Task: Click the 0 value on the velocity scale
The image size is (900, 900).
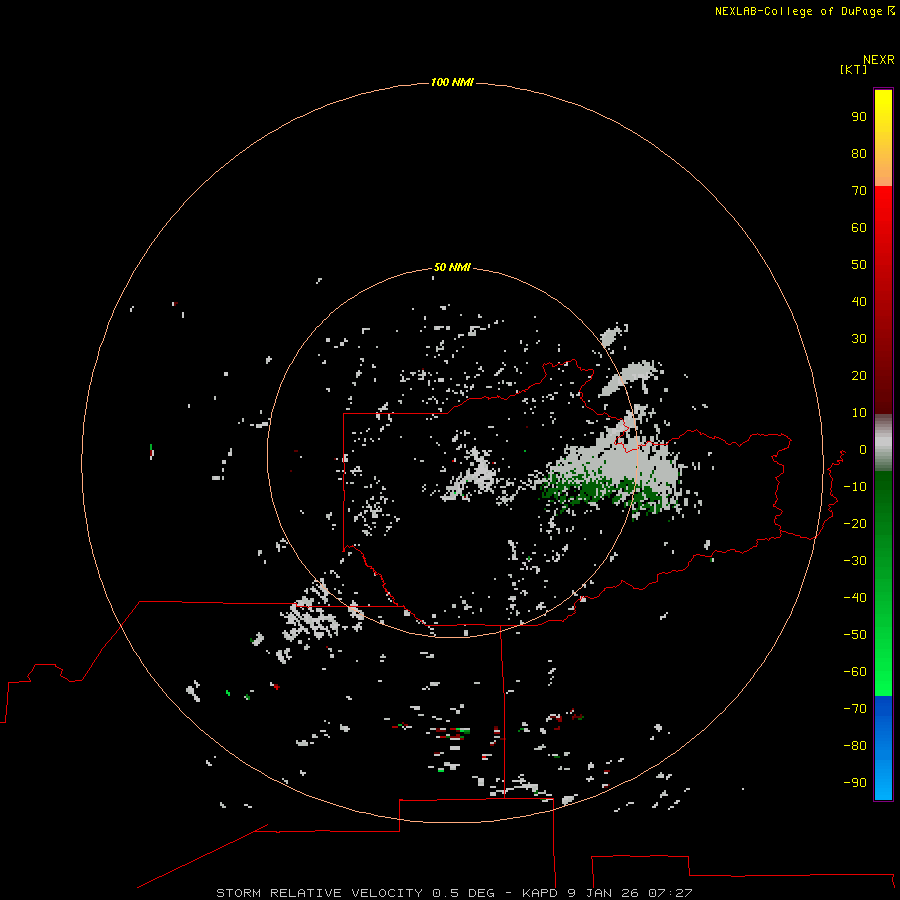Action: [x=862, y=450]
